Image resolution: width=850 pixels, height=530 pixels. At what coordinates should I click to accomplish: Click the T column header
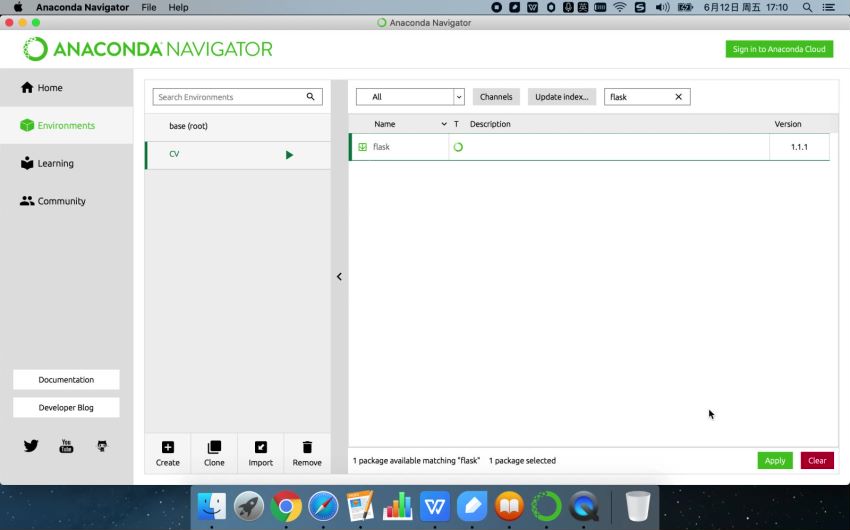456,124
